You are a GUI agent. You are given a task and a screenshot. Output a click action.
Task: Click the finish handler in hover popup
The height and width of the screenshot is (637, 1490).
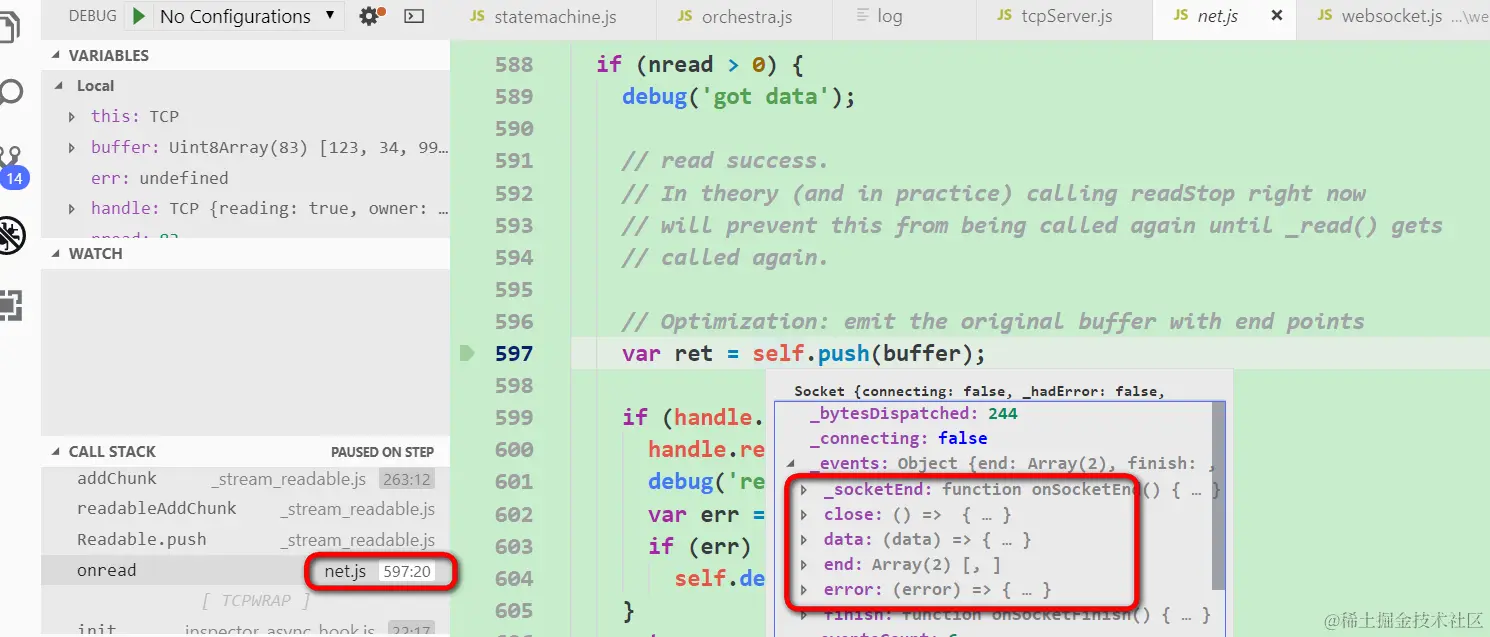[x=1015, y=614]
